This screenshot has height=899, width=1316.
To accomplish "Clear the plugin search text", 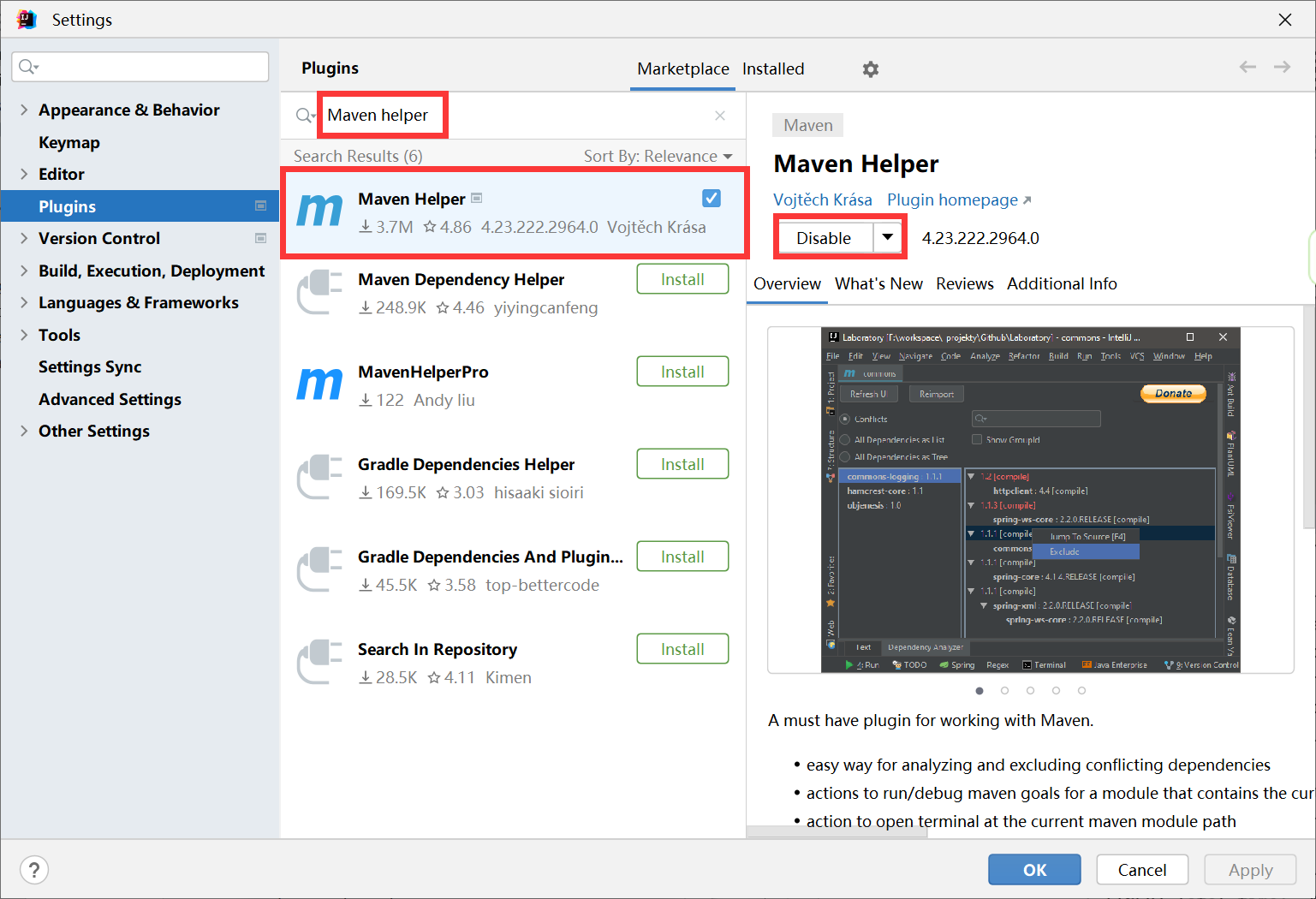I will (x=720, y=116).
